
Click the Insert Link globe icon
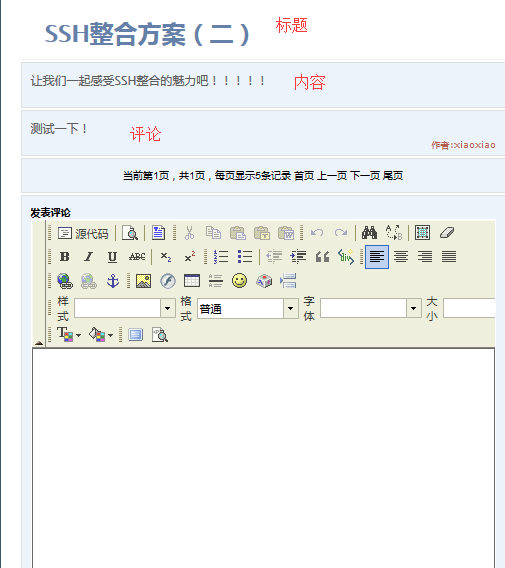tap(65, 281)
